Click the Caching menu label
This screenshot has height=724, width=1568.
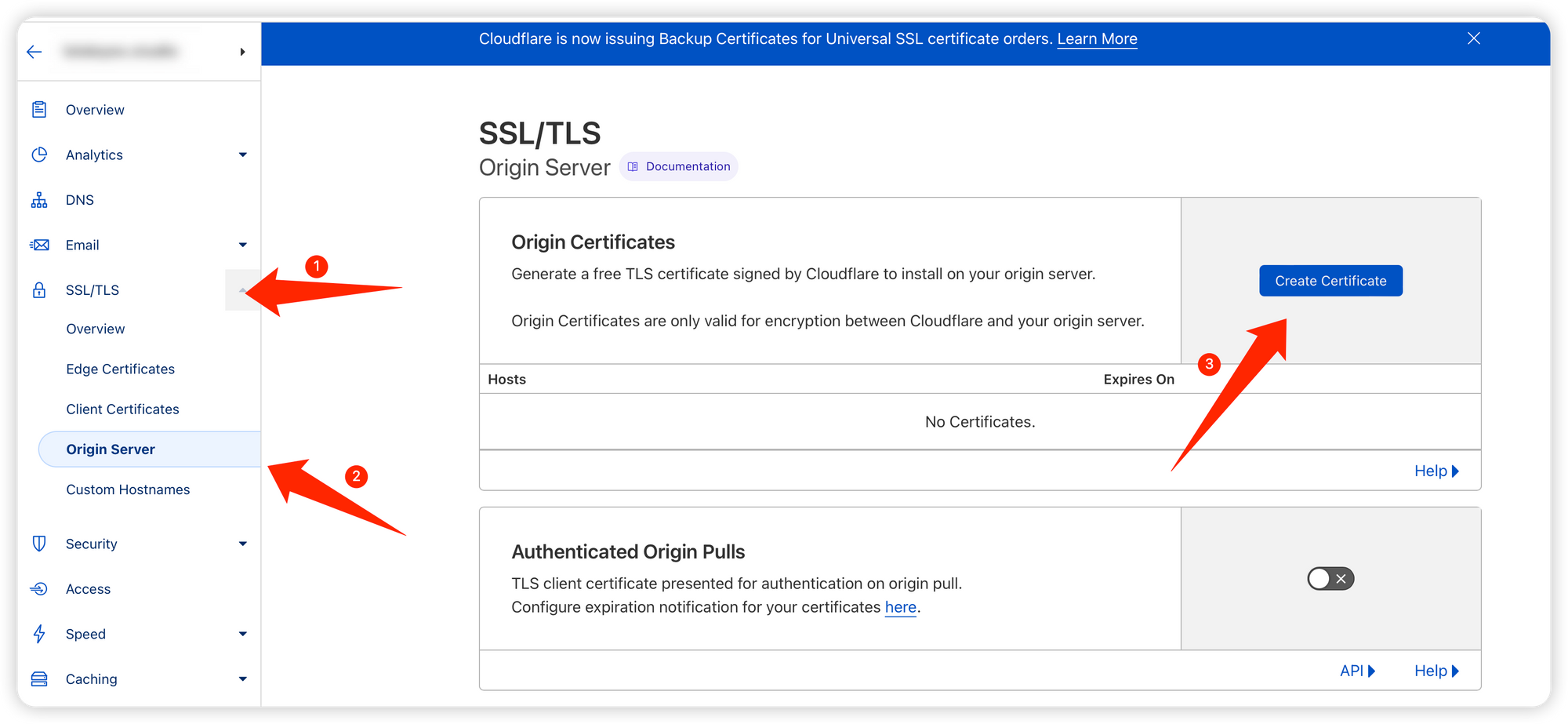(92, 679)
